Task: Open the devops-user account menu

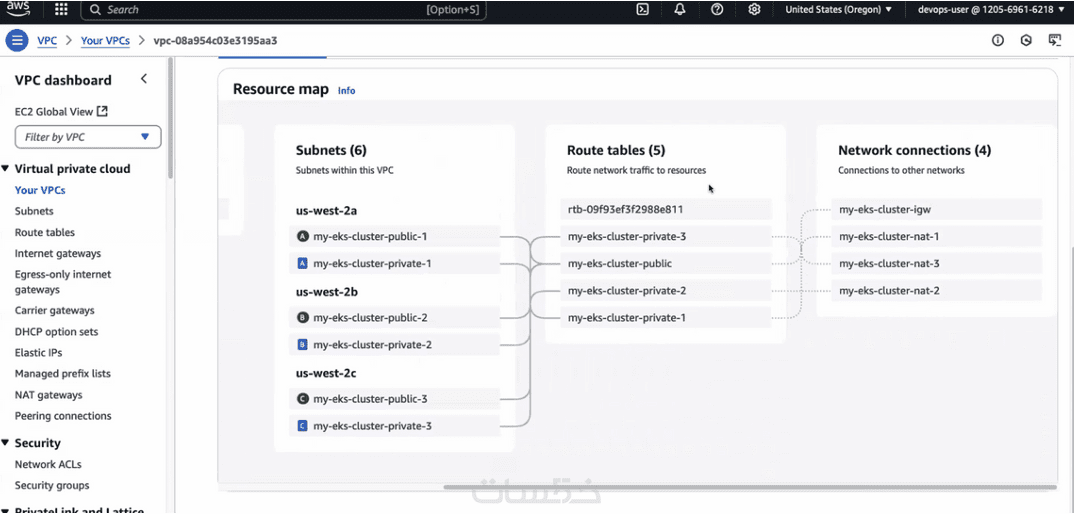Action: click(x=990, y=10)
